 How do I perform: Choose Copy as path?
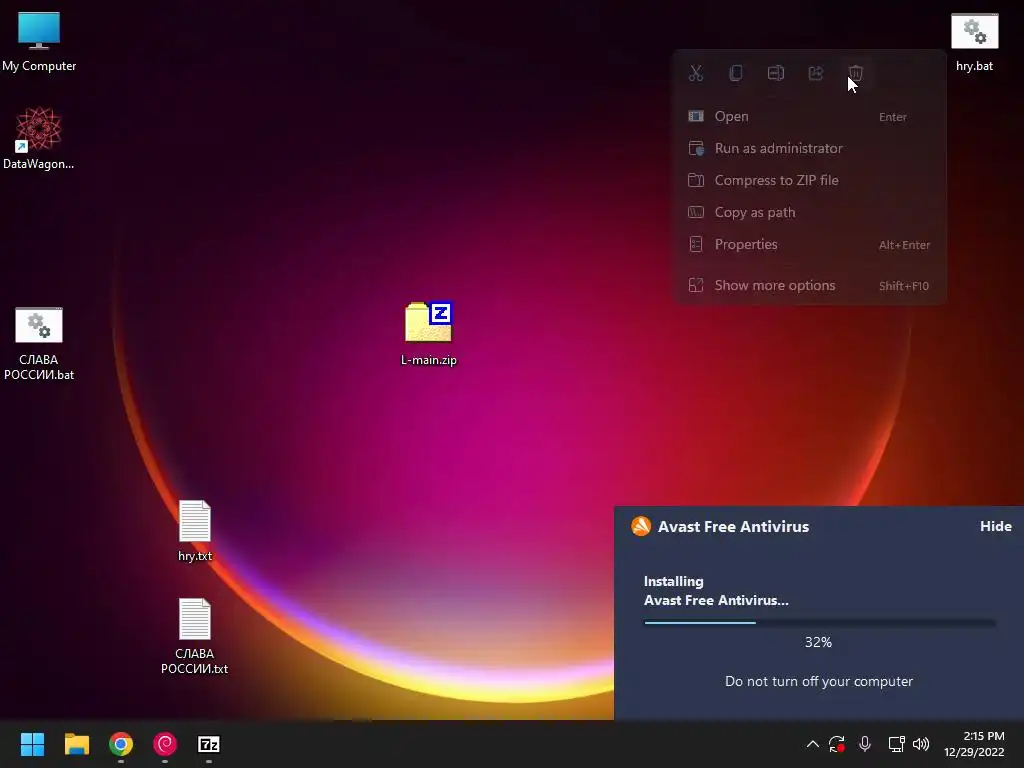point(810,212)
